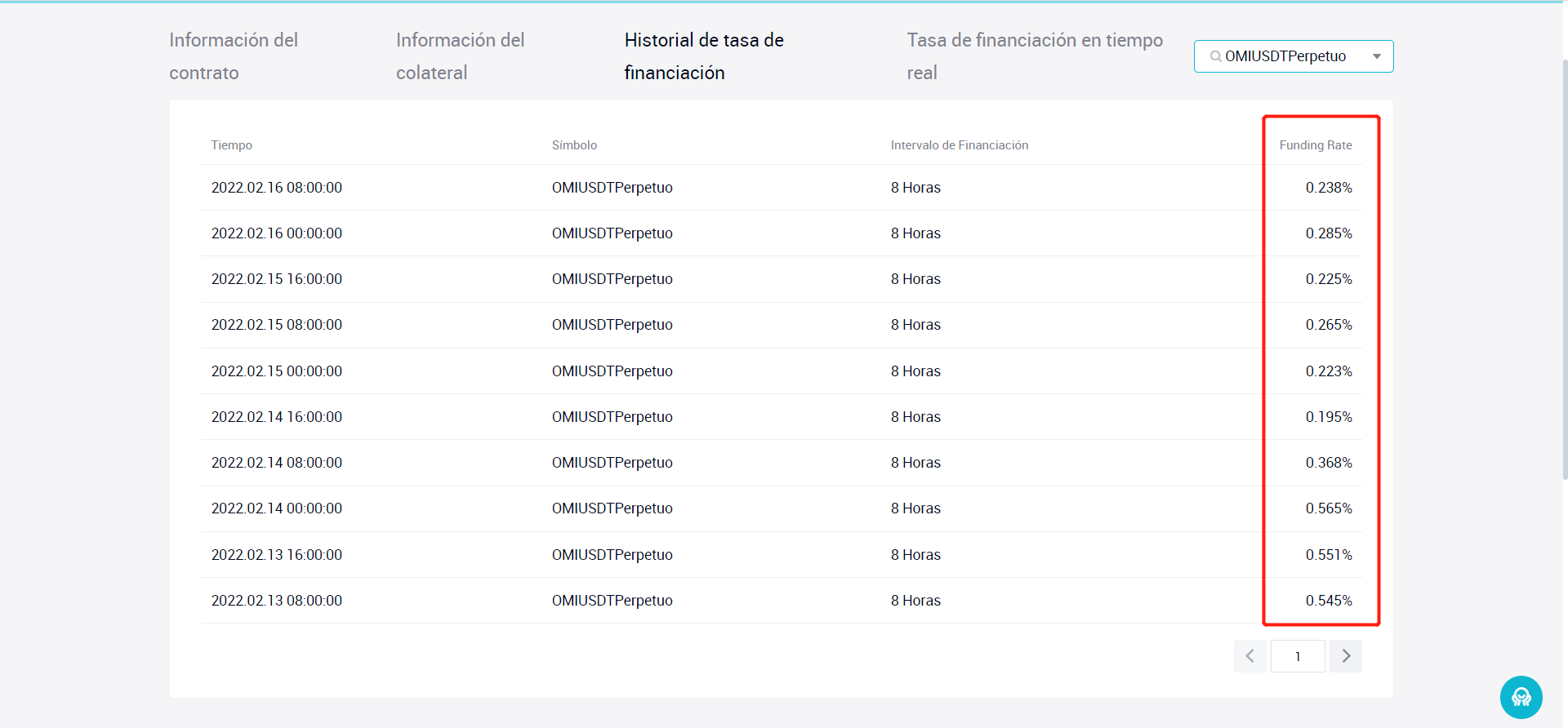Click 8 Horas in the 2022.02.13 08:00:00 row
This screenshot has width=1568, height=728.
click(x=915, y=601)
